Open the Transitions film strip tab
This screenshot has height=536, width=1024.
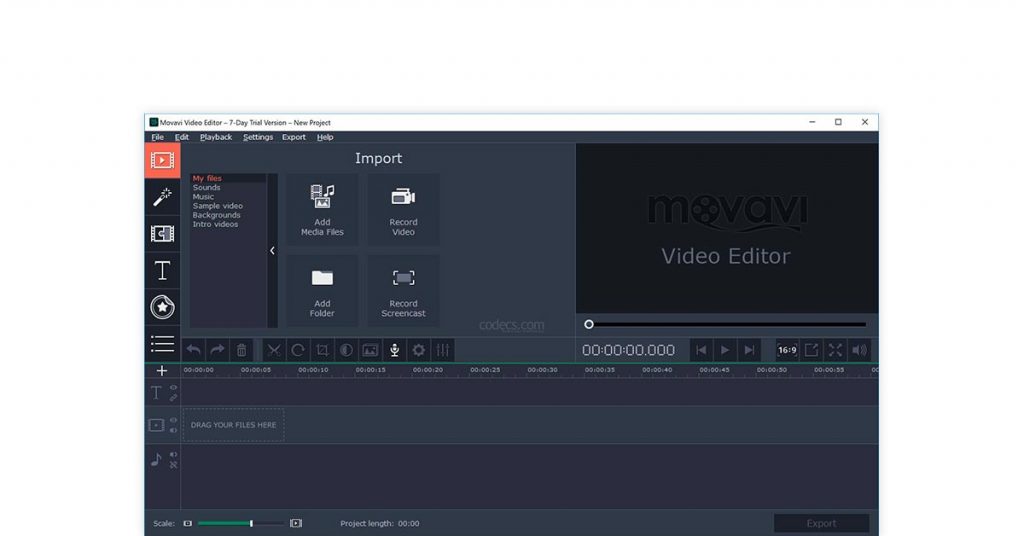163,234
